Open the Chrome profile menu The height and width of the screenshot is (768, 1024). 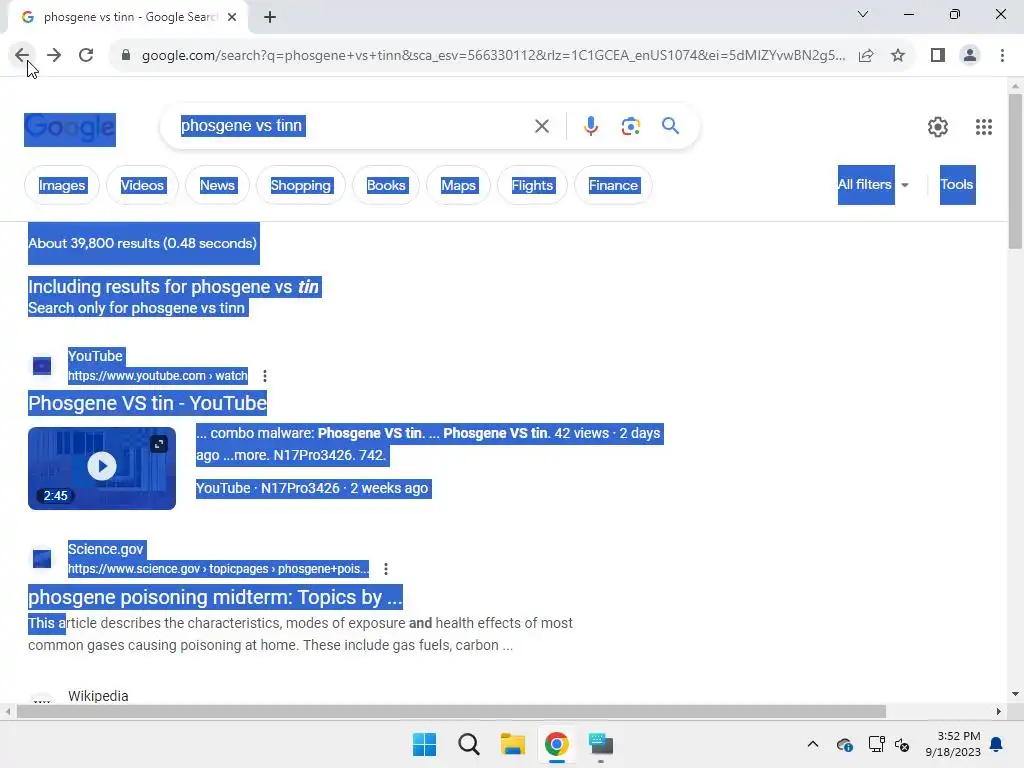click(x=970, y=56)
